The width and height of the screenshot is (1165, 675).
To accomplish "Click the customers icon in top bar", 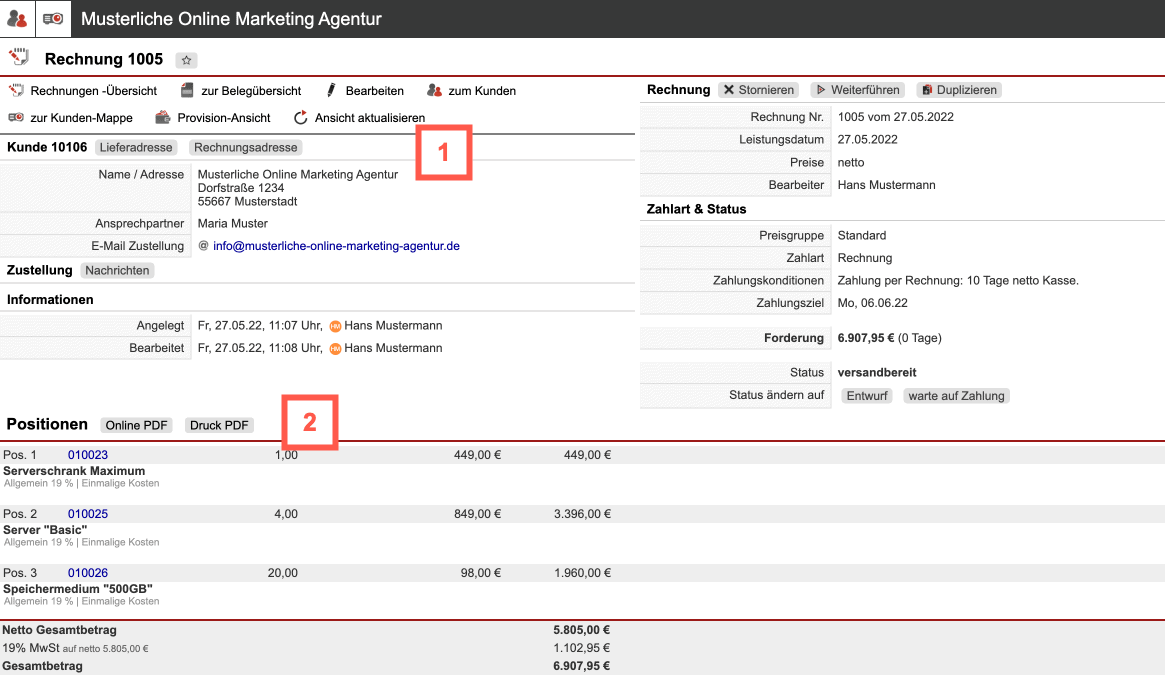I will pos(17,19).
